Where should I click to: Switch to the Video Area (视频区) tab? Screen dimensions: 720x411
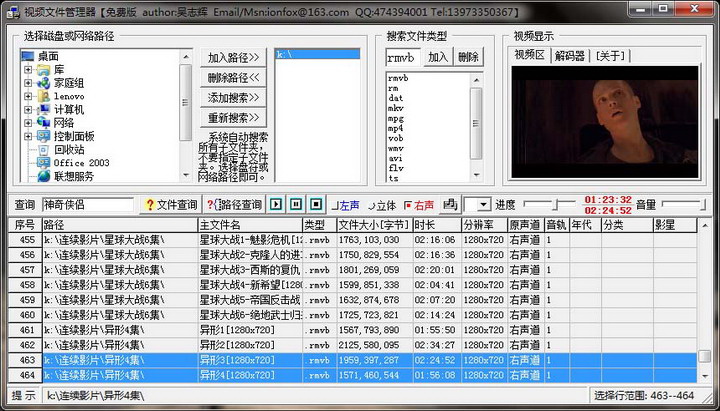coord(529,56)
